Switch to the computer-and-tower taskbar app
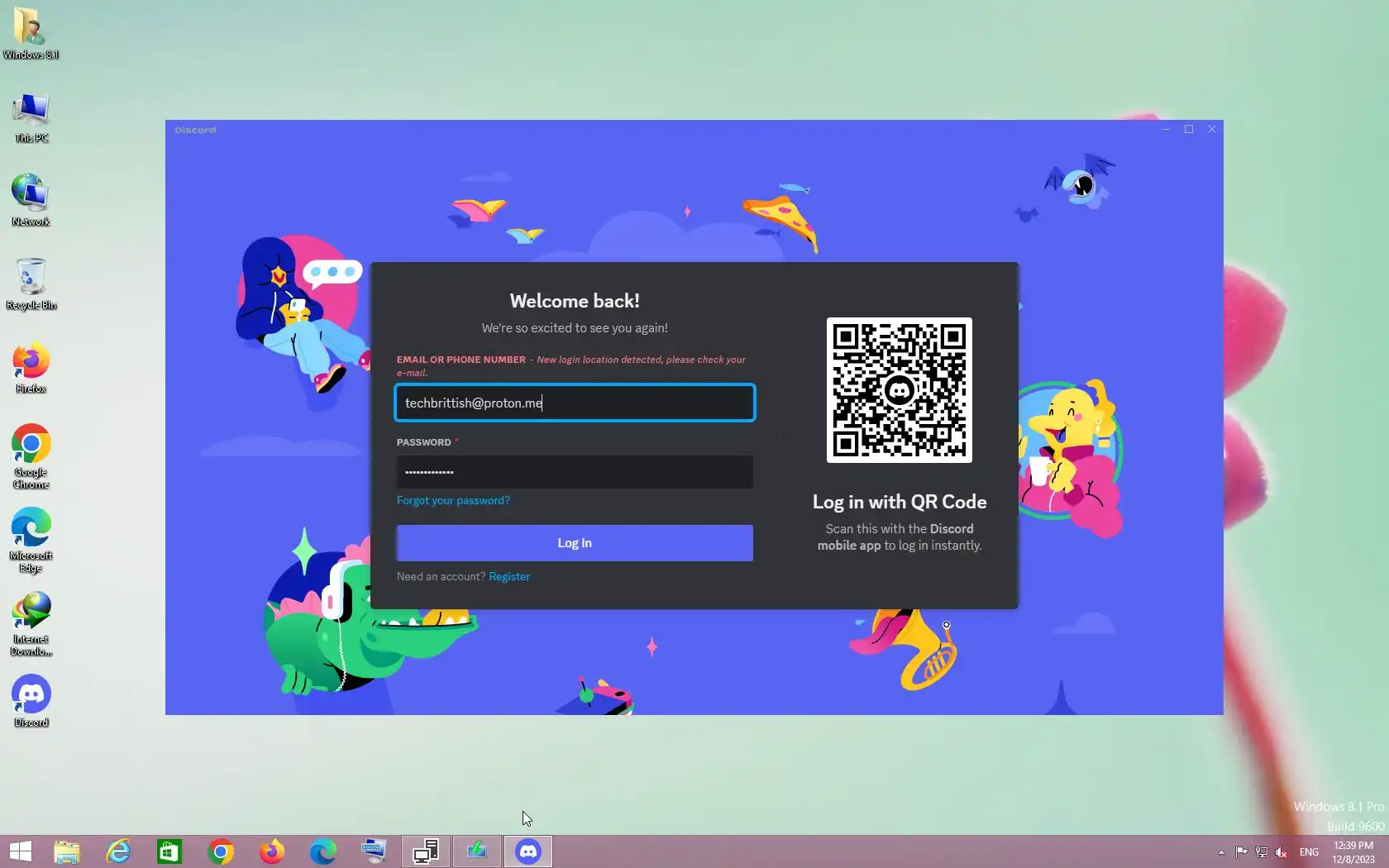This screenshot has height=868, width=1389. [426, 851]
